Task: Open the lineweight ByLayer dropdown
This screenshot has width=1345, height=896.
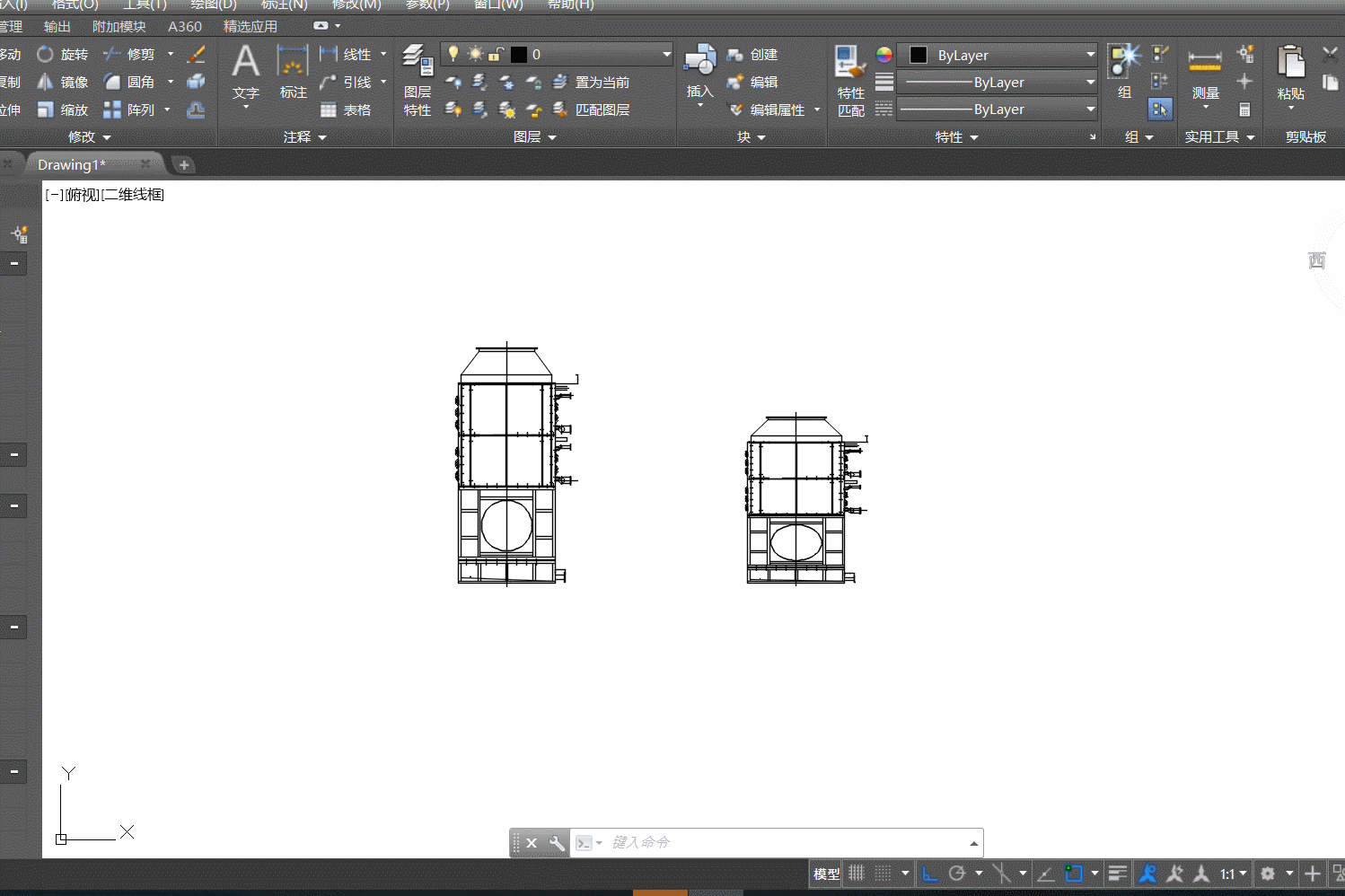Action: click(998, 83)
